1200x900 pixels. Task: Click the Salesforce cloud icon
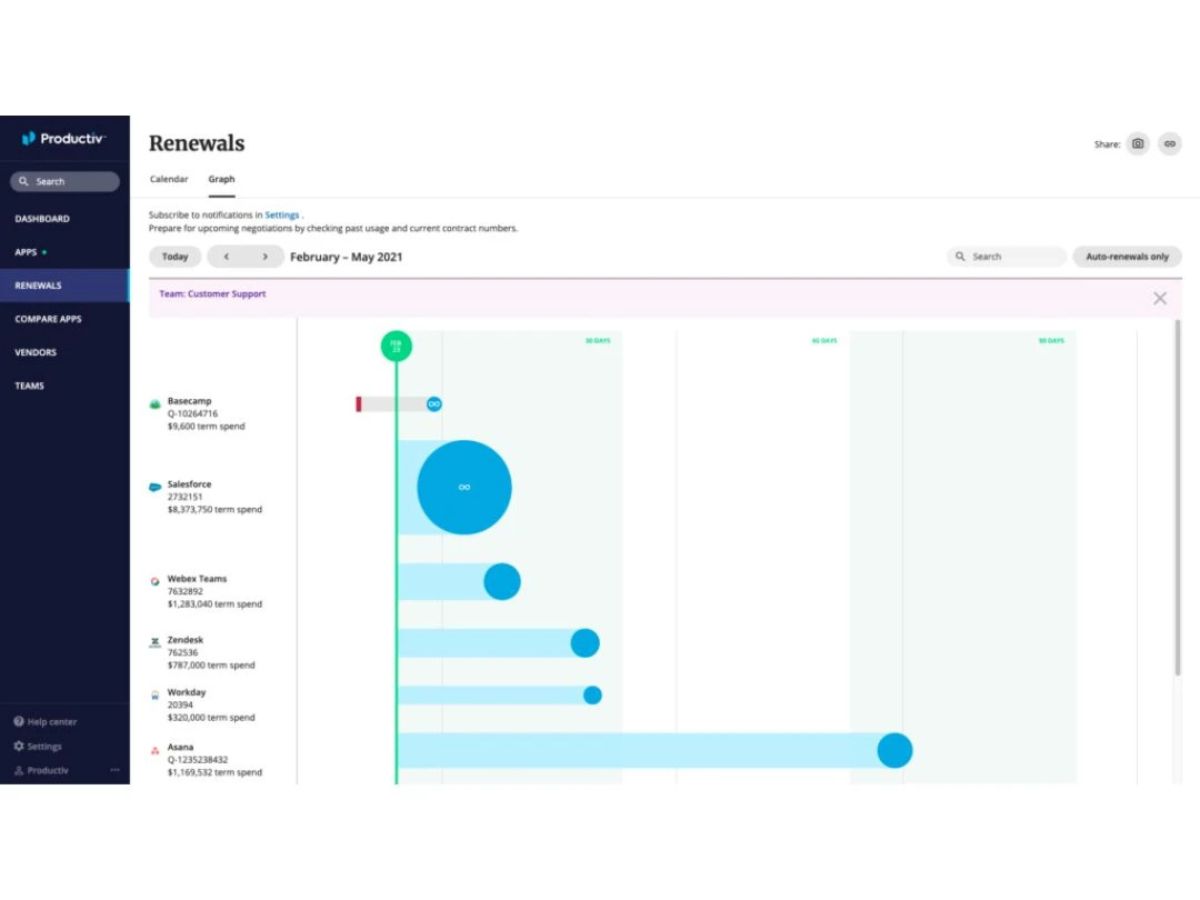coord(155,487)
